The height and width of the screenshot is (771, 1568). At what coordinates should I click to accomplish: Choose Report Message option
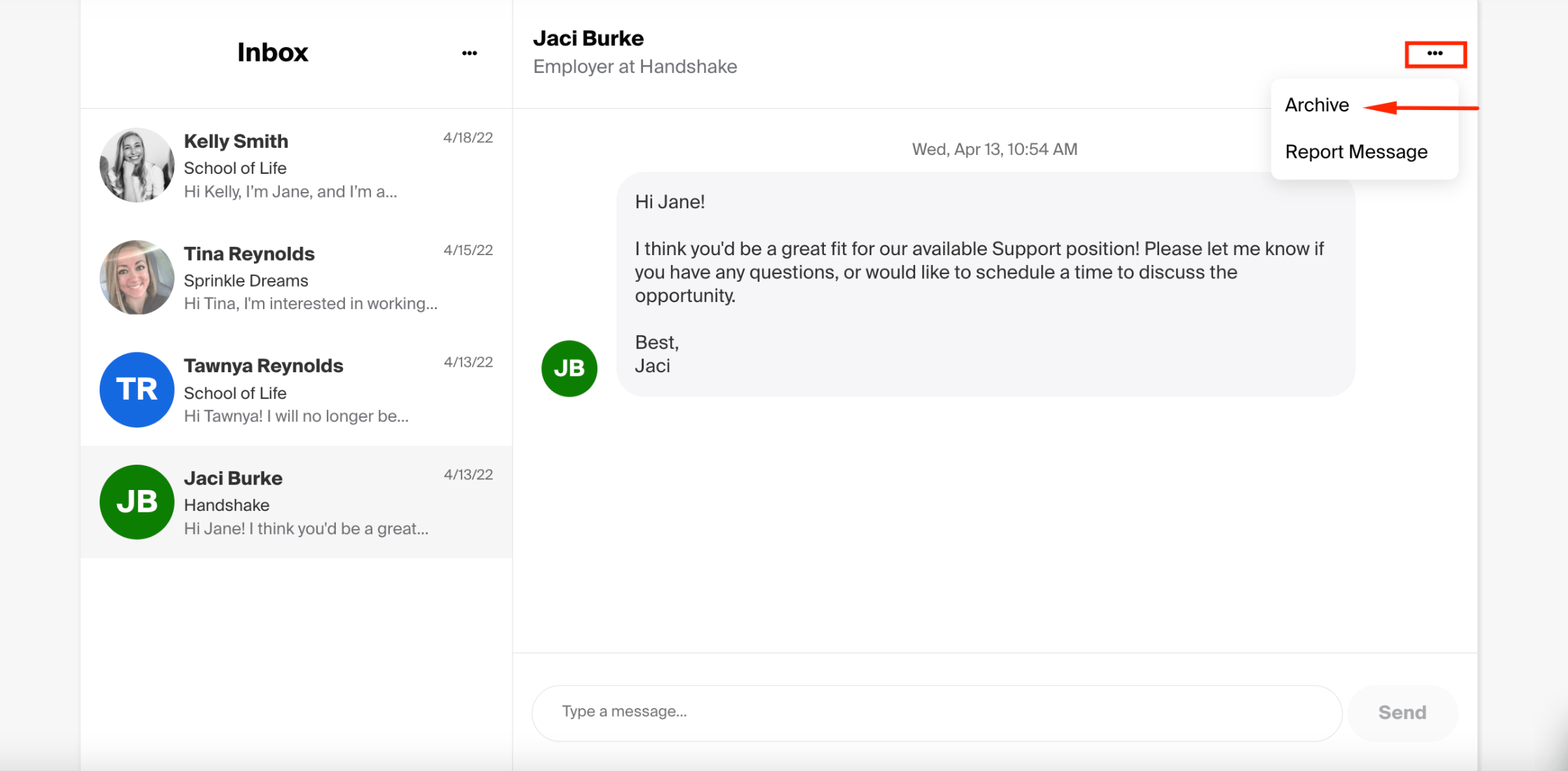pos(1356,152)
